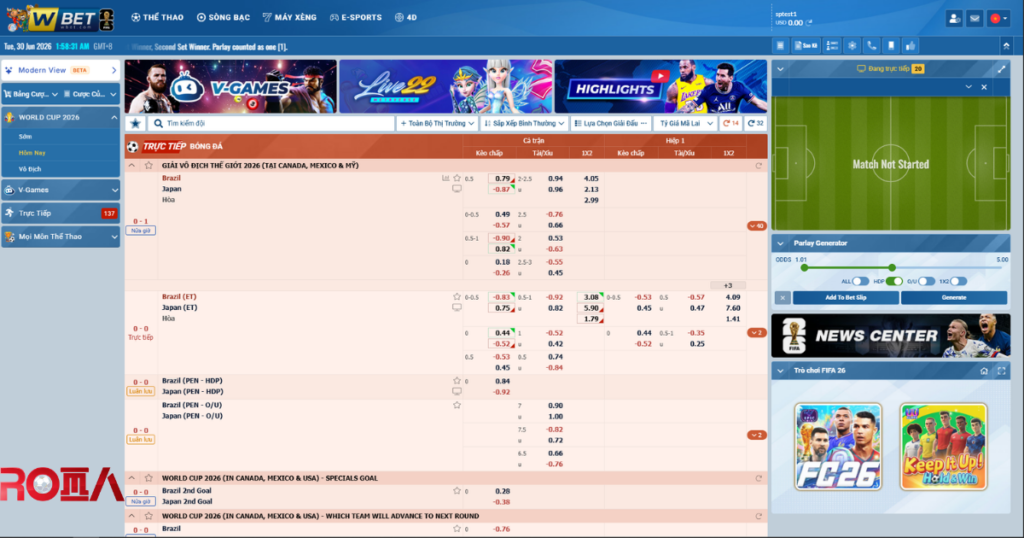Open the Sắp Xếp Bình Thường dropdown
This screenshot has height=538, width=1024.
[x=524, y=123]
